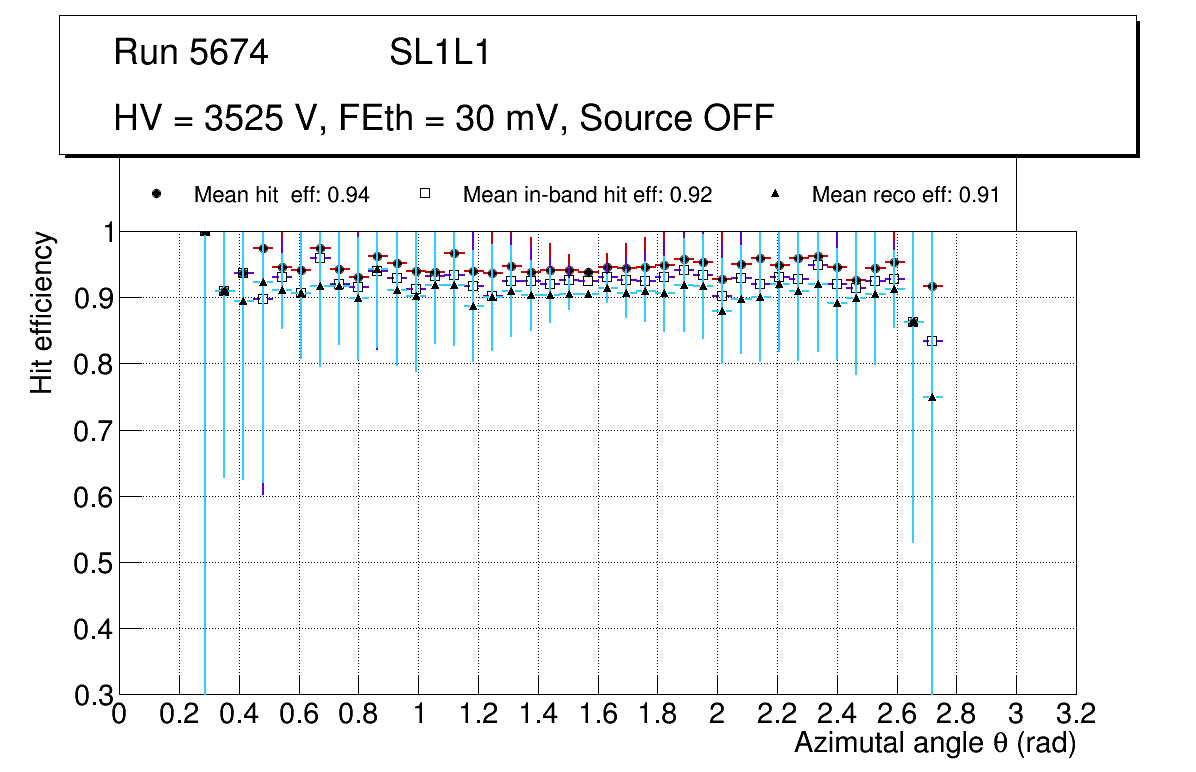Click the black triangle legend marker

click(775, 194)
